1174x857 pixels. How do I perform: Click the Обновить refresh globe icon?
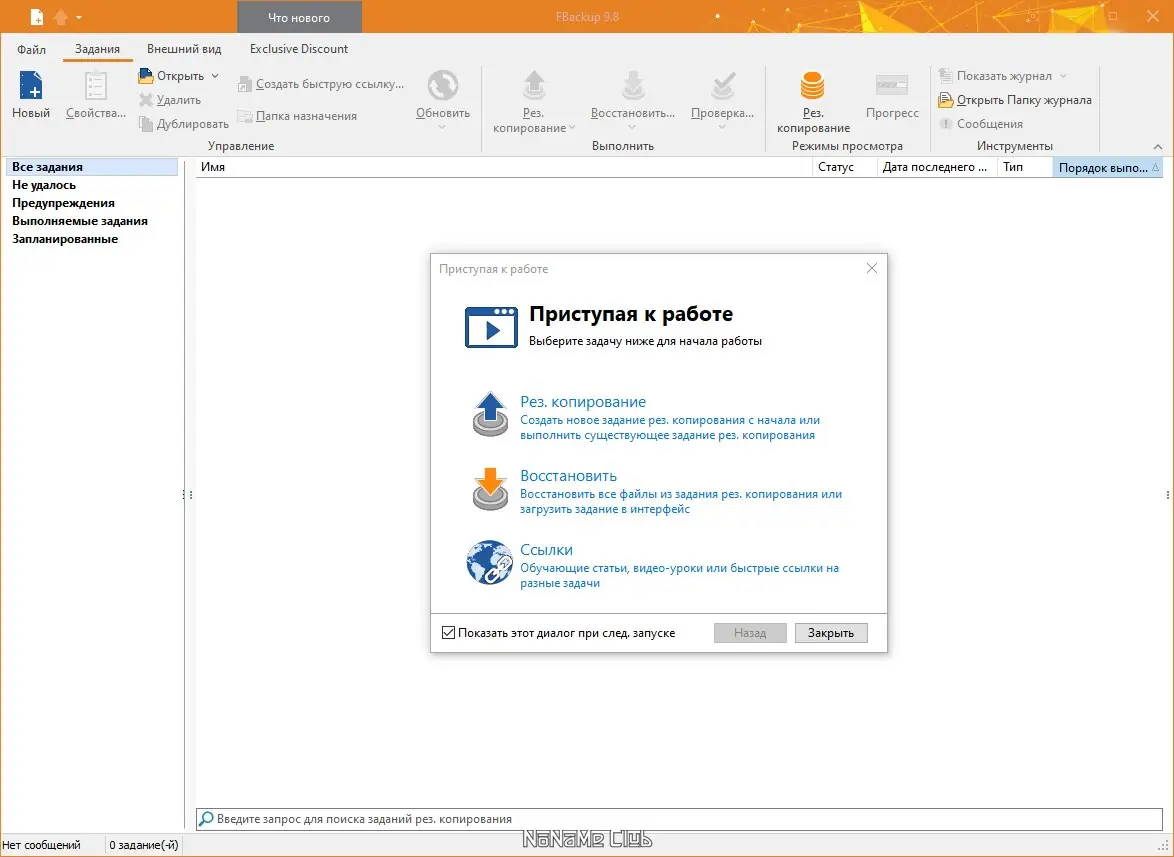(442, 85)
